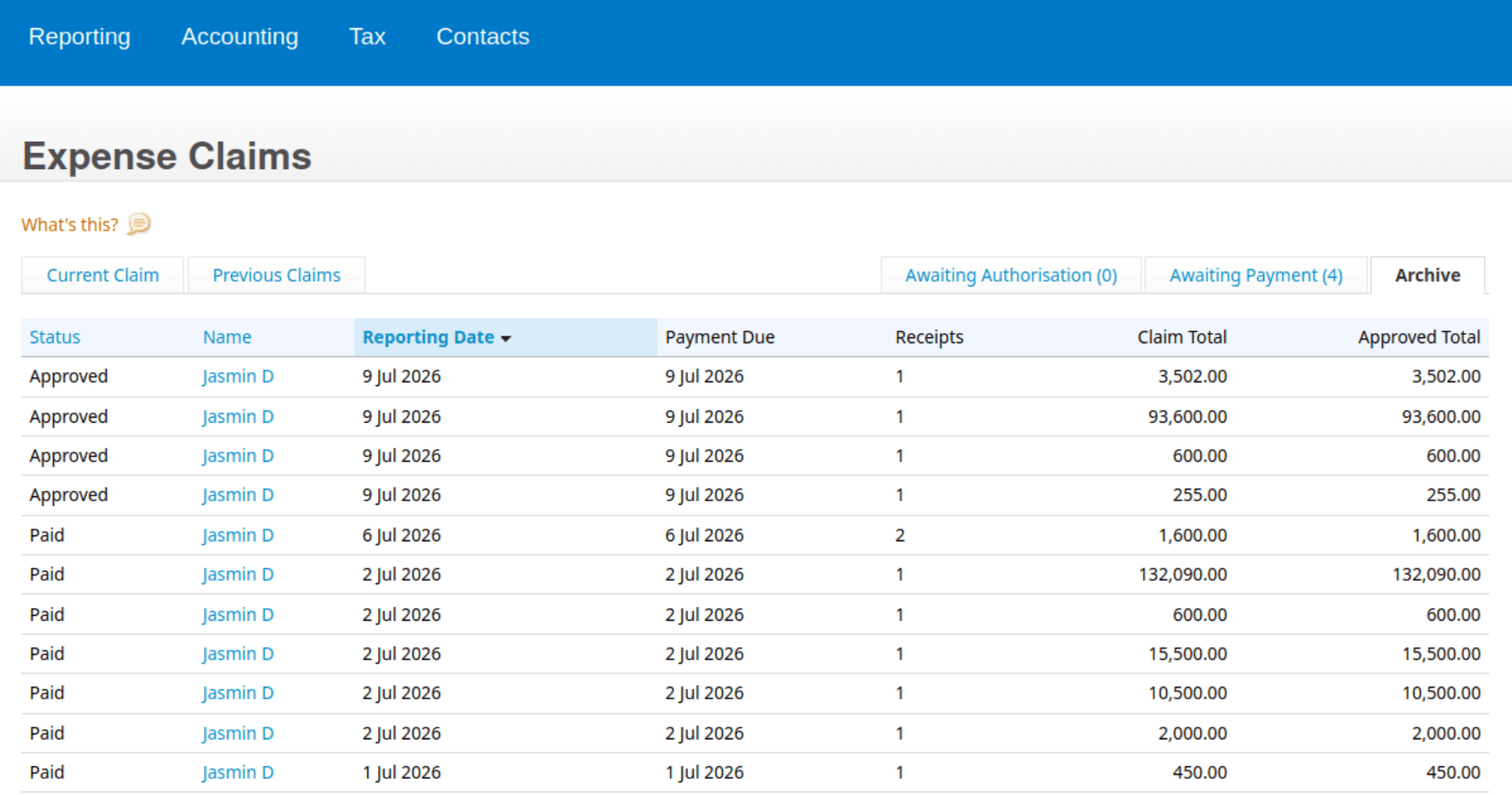
Task: Click the What's this? link
Action: click(x=70, y=225)
